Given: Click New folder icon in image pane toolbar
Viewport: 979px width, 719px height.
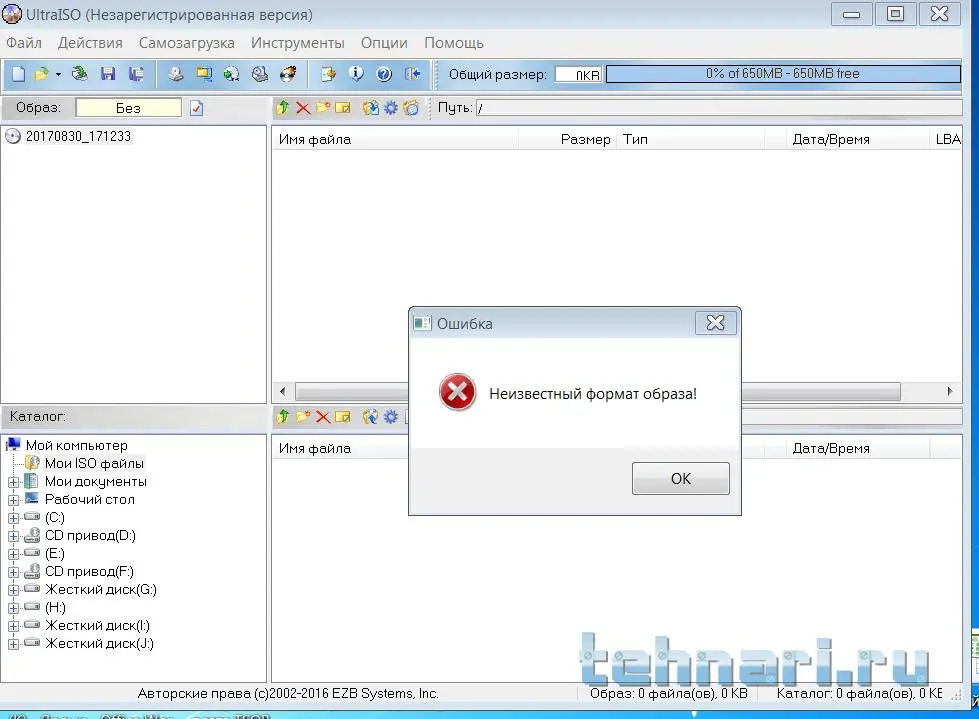Looking at the screenshot, I should pyautogui.click(x=323, y=108).
